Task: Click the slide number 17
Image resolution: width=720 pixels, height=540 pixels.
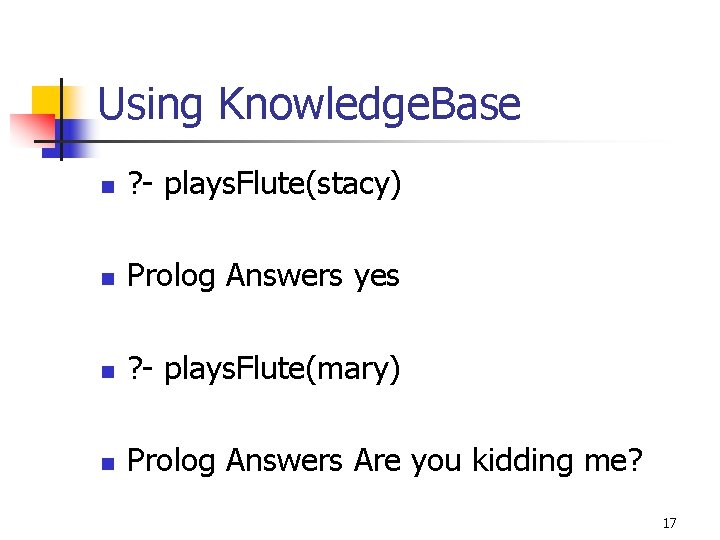Action: pyautogui.click(x=669, y=523)
